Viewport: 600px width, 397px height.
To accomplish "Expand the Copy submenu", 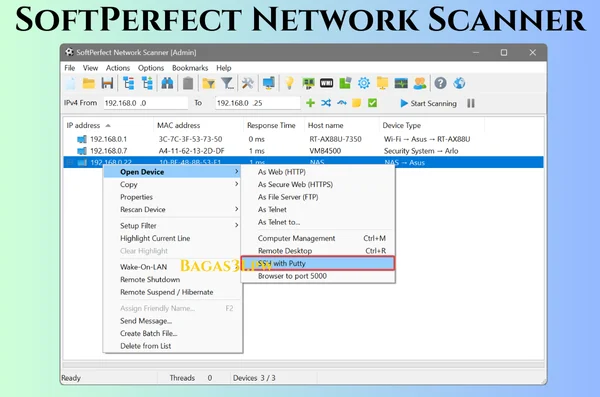I will point(172,185).
